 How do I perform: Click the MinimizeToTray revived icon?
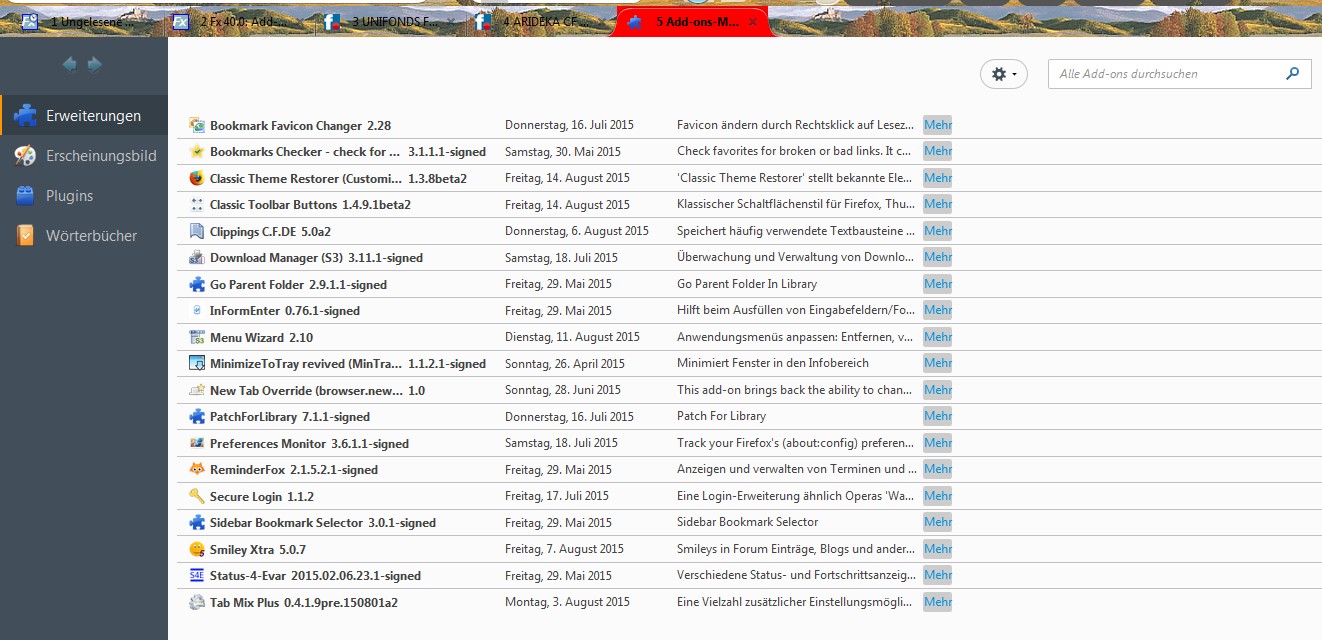pos(197,364)
